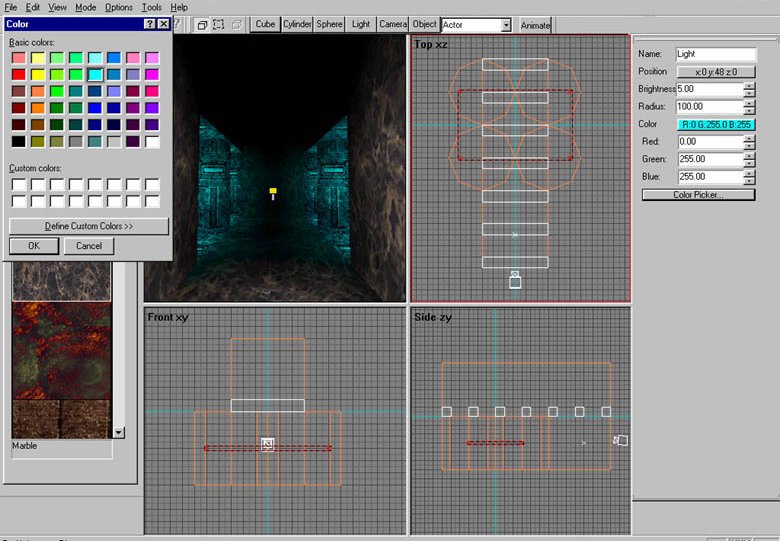Click the Side zy viewport label

(x=433, y=317)
